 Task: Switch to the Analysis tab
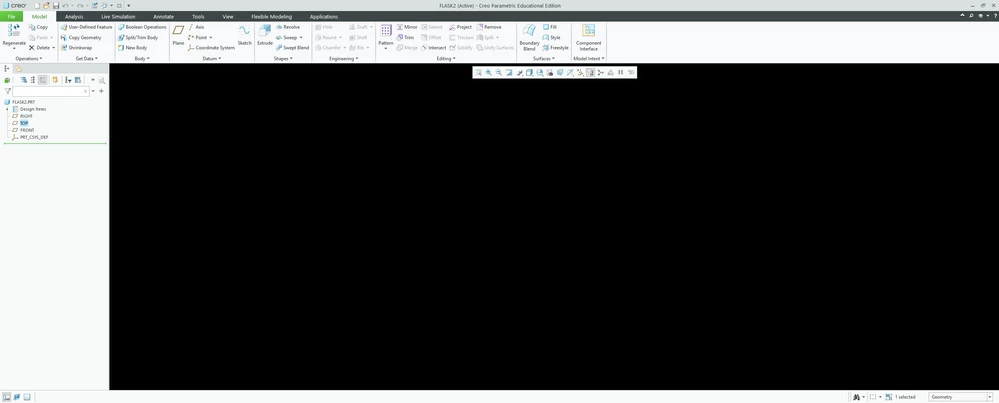coord(74,17)
